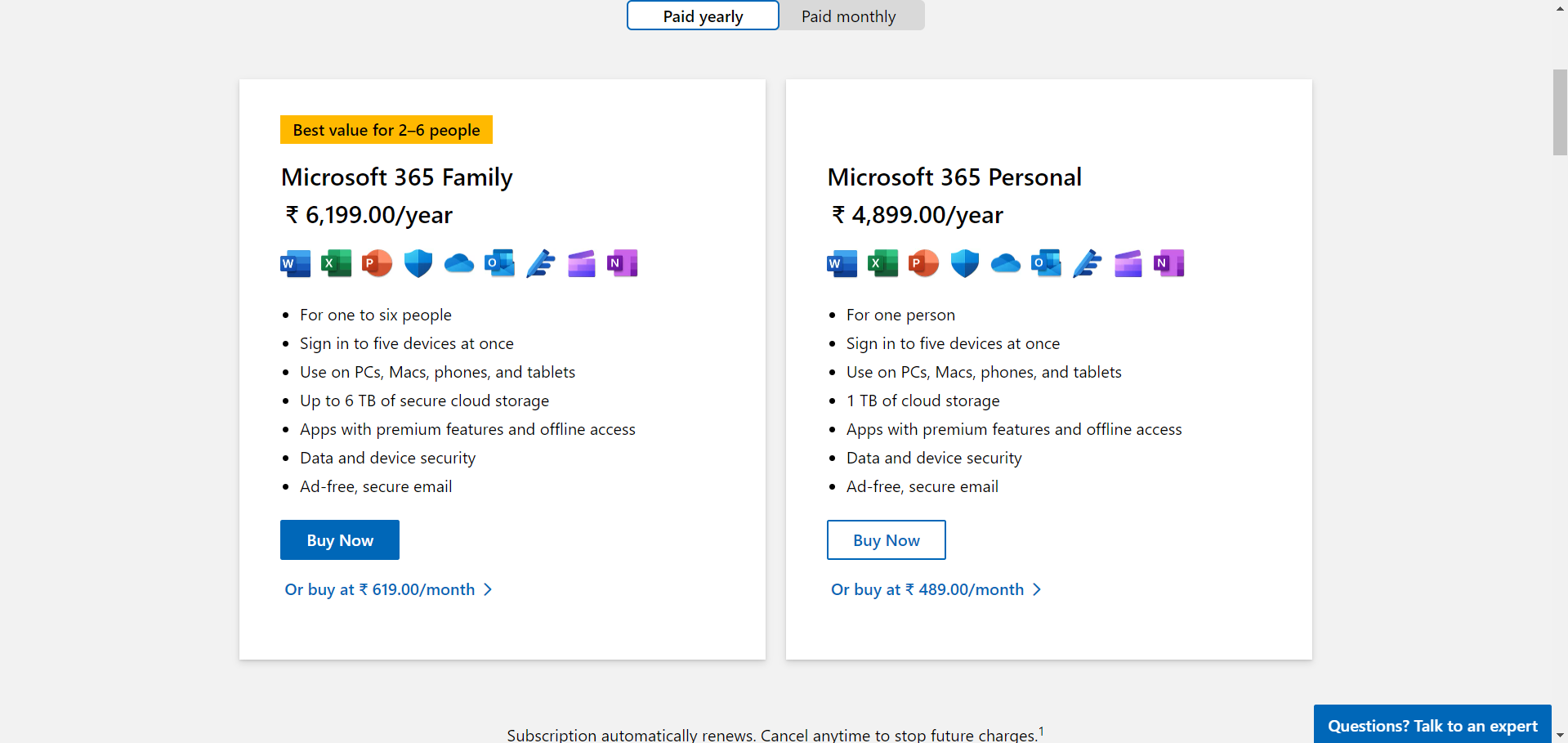Switch to the Paid yearly billing option
1568x743 pixels.
(703, 16)
